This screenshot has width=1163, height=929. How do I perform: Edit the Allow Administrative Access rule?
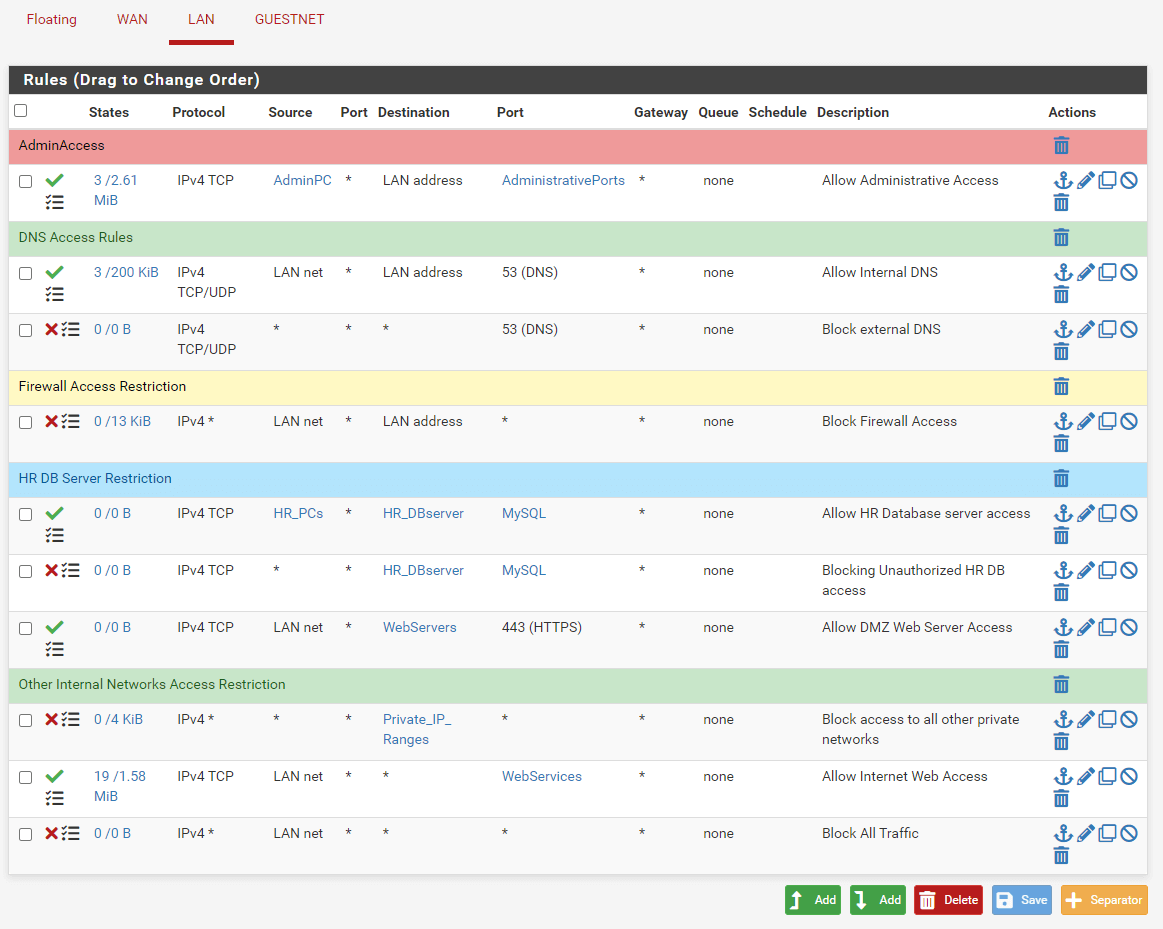(1086, 180)
